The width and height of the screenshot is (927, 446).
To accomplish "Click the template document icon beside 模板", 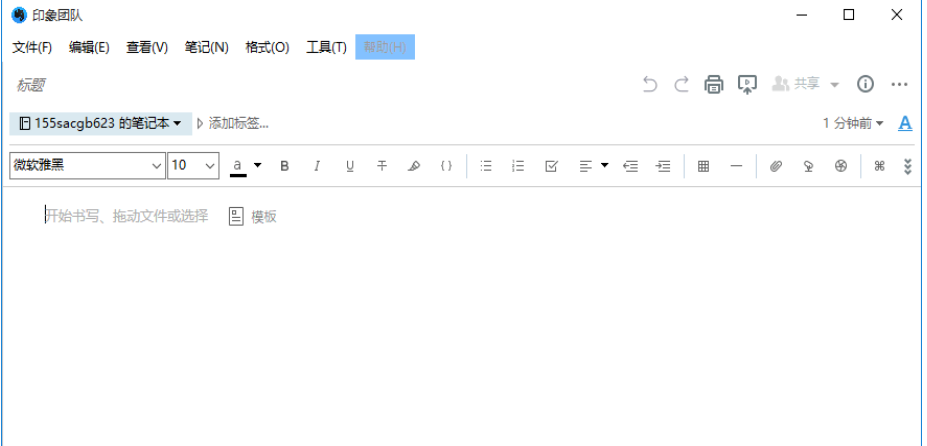I will [x=236, y=216].
